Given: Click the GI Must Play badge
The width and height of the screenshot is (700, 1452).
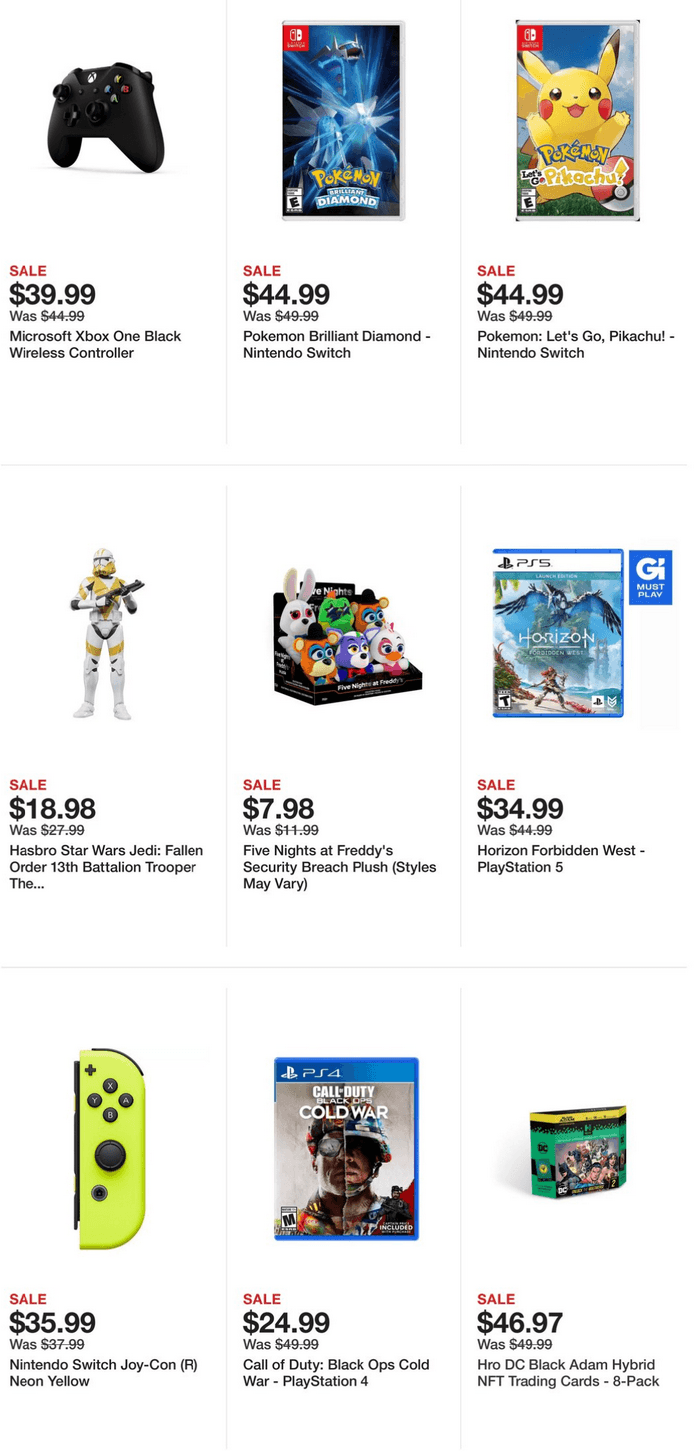Looking at the screenshot, I should click(650, 576).
